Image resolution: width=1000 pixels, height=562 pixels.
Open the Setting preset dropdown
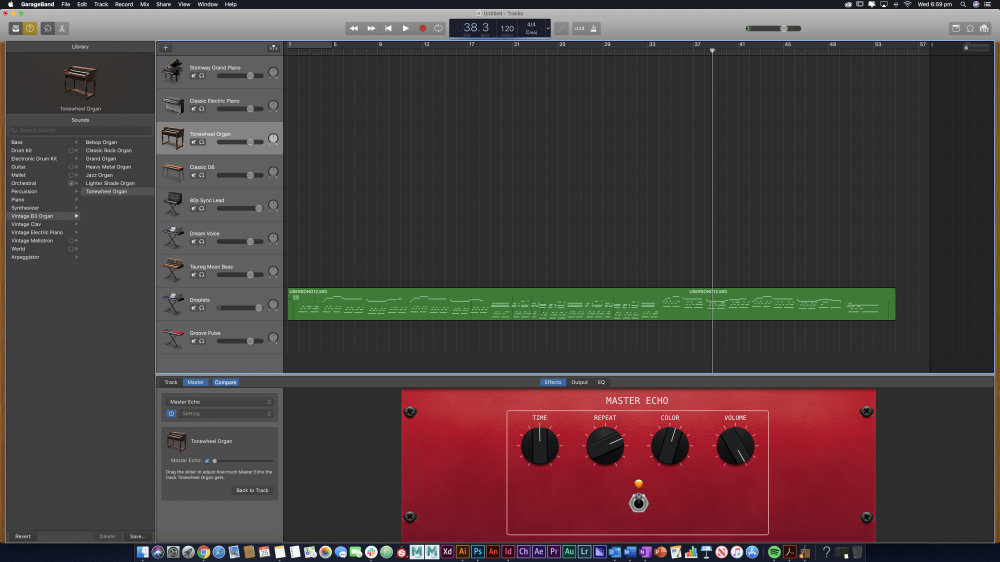(x=226, y=413)
